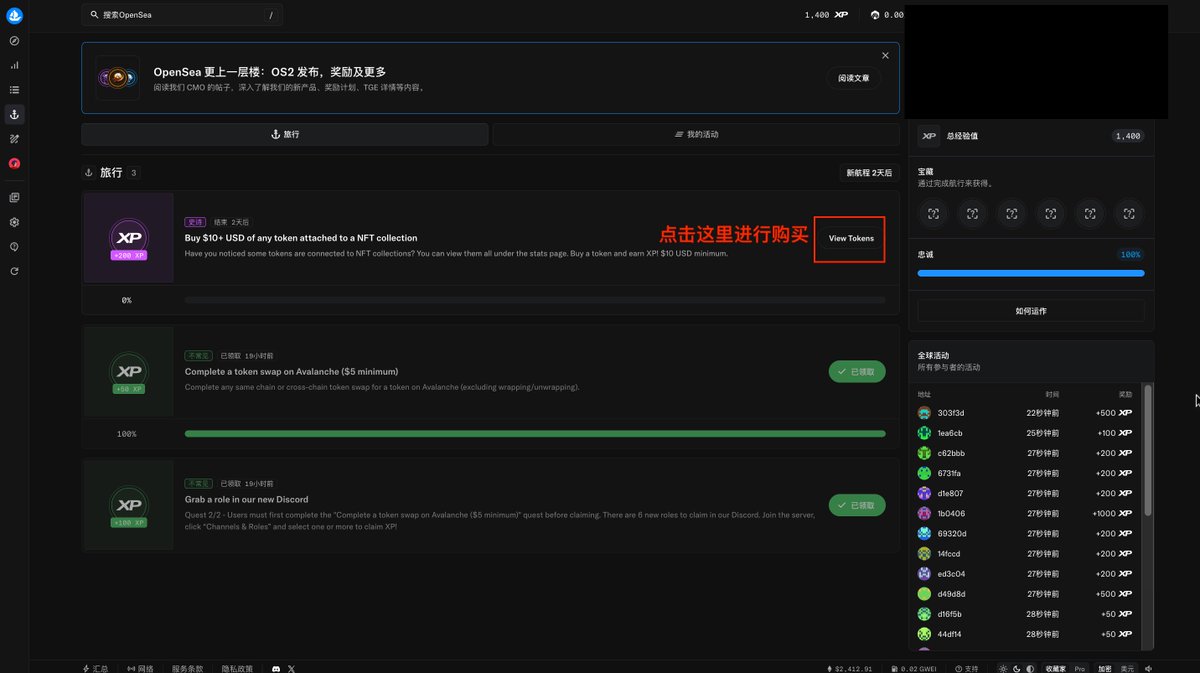Click the 0% quest progress bar
This screenshot has height=673, width=1200.
[535, 300]
